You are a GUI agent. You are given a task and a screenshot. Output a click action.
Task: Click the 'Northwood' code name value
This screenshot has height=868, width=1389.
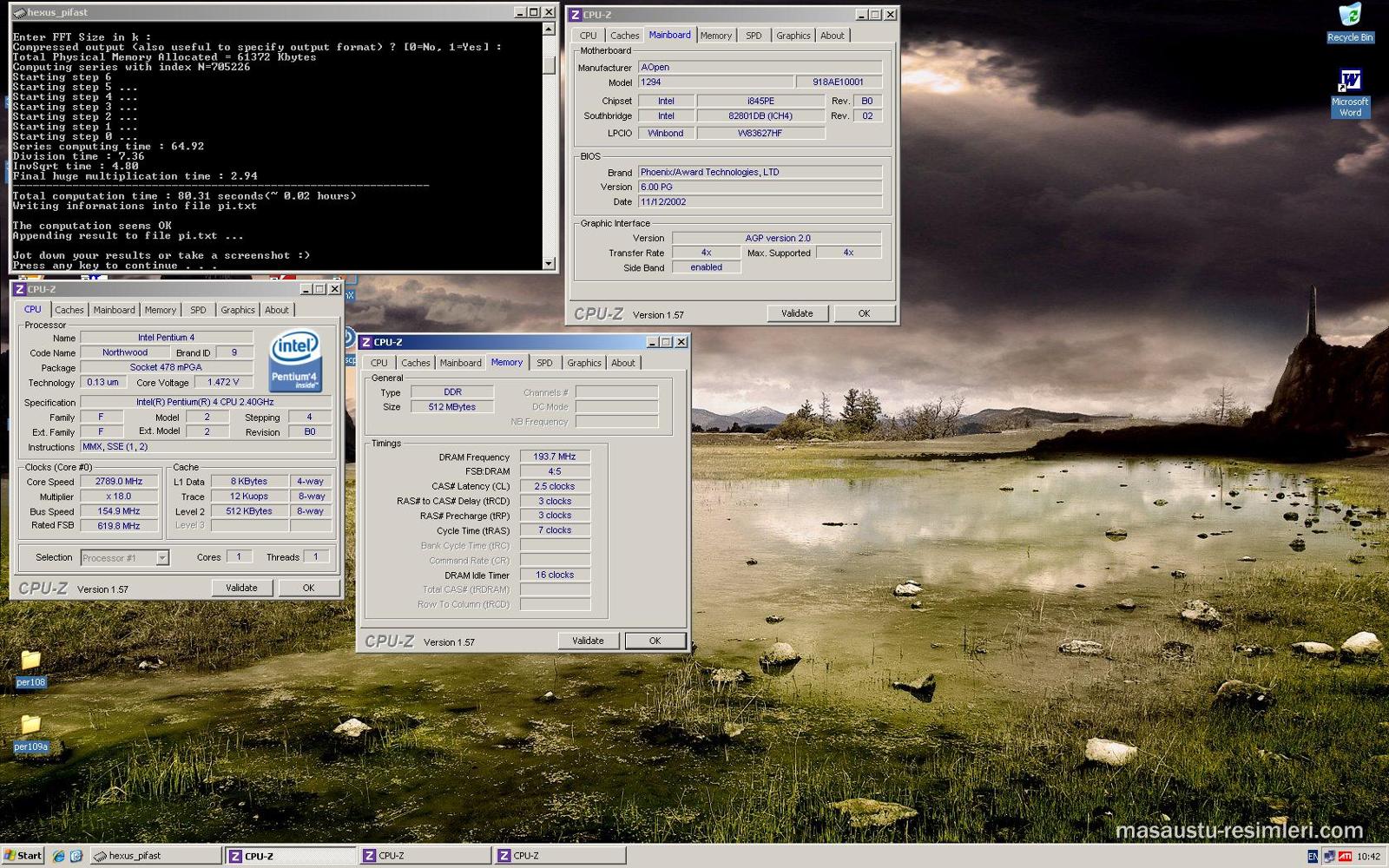click(x=125, y=352)
